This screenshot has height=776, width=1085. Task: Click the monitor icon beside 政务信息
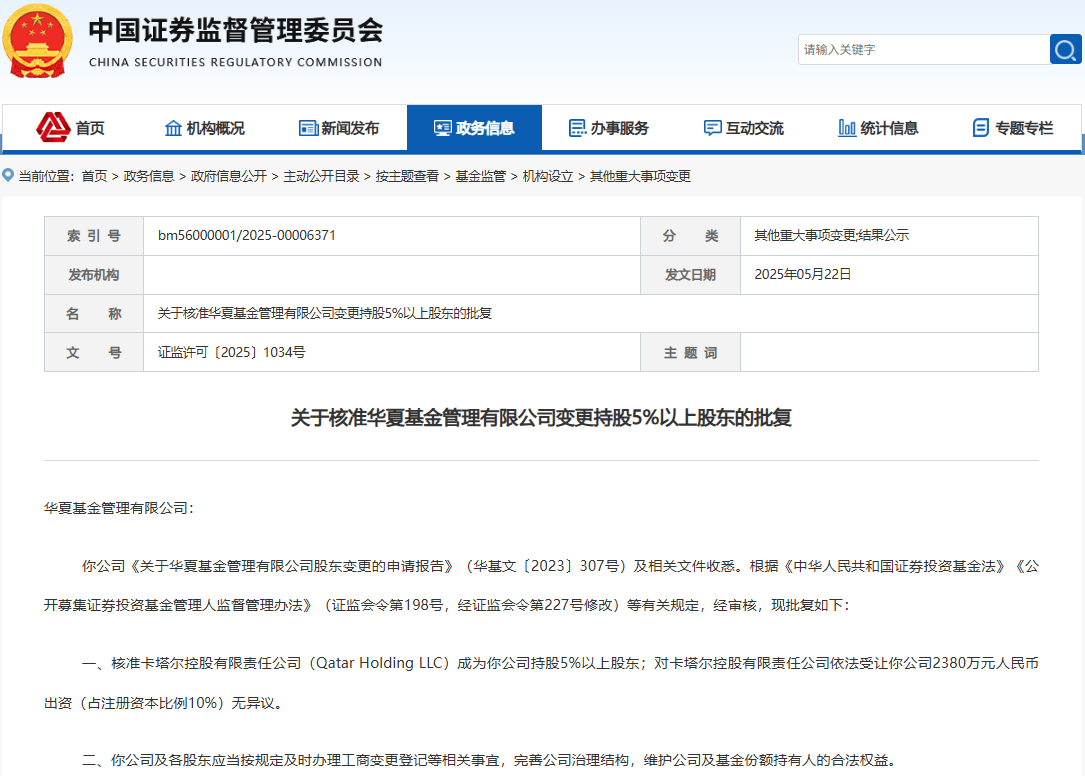[442, 128]
